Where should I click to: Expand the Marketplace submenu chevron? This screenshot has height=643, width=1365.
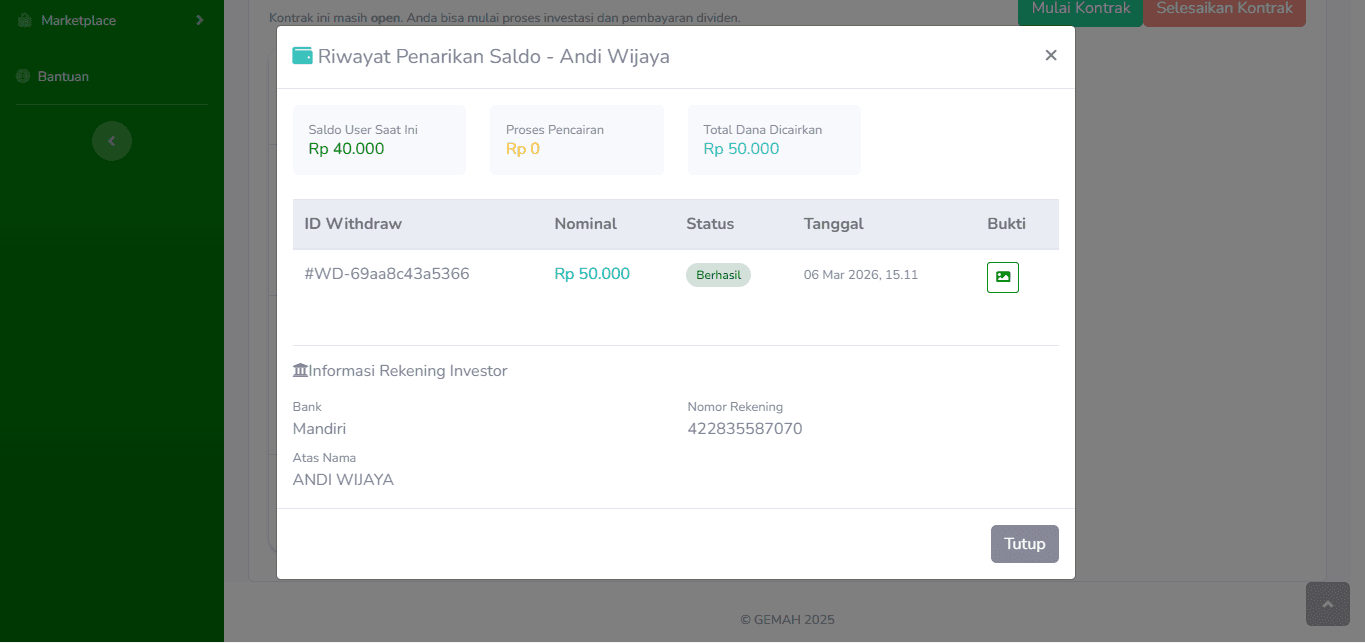click(200, 20)
